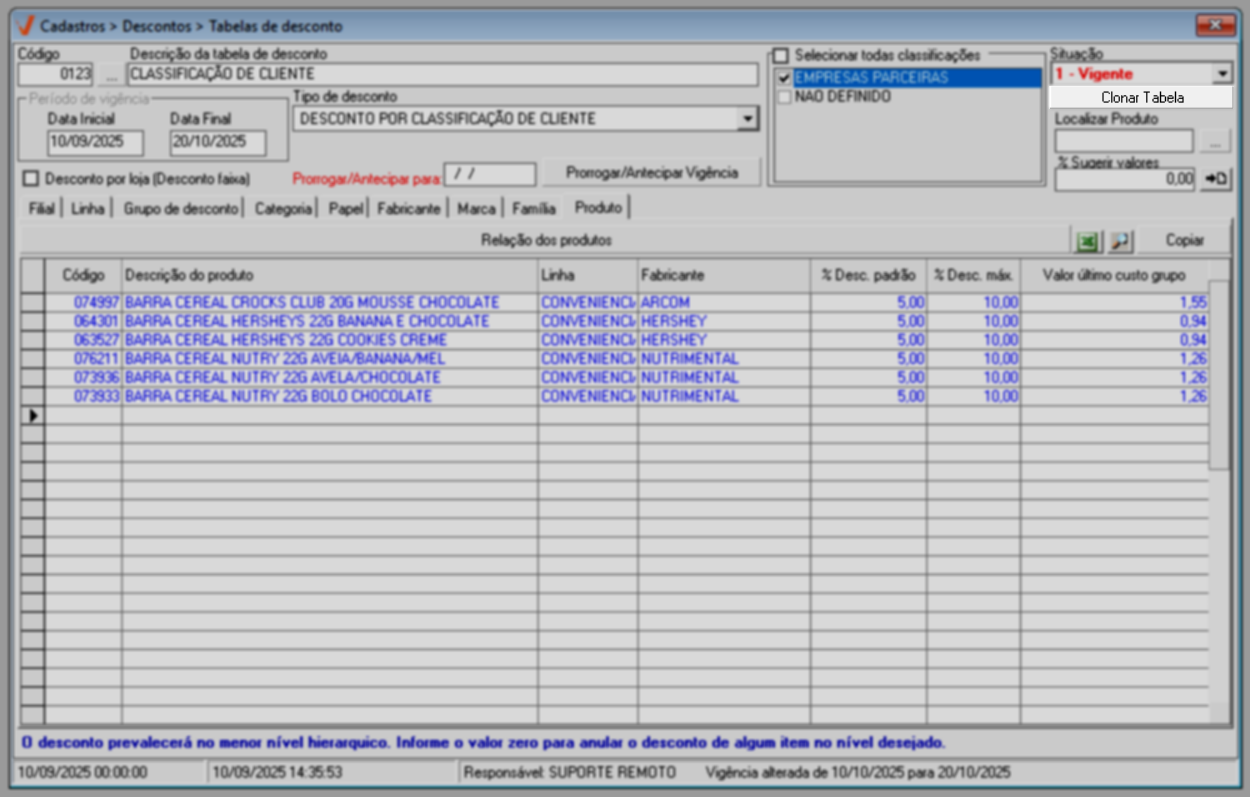
Task: Click the Código input field
Action: [56, 74]
